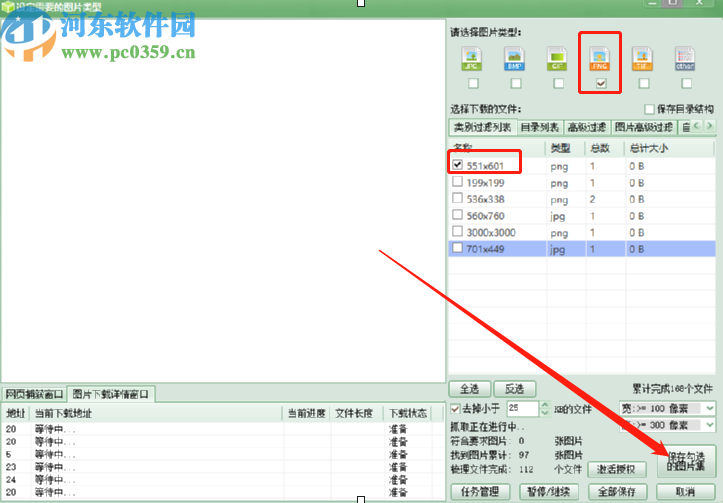
Task: Check the 199x199 row checkbox
Action: click(x=457, y=181)
